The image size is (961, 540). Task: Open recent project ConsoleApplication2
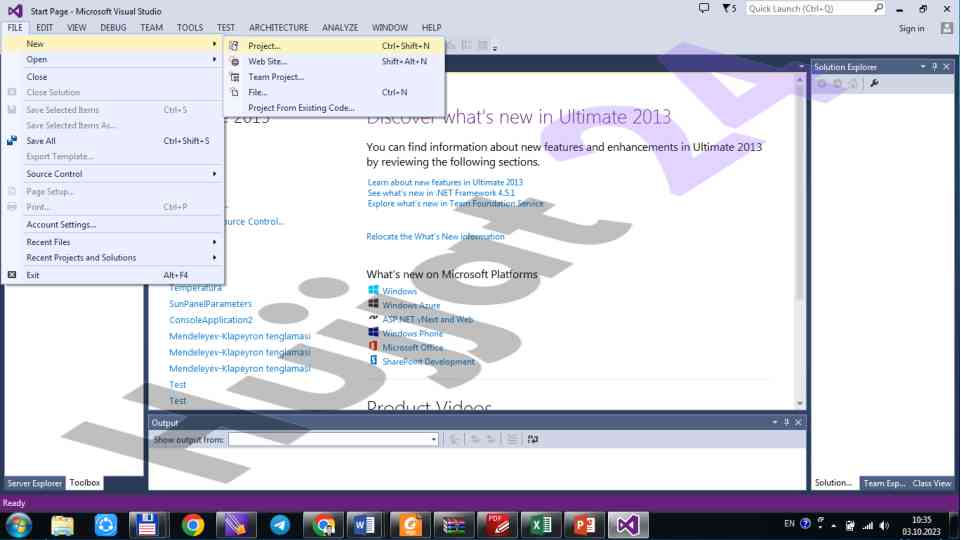pos(210,319)
